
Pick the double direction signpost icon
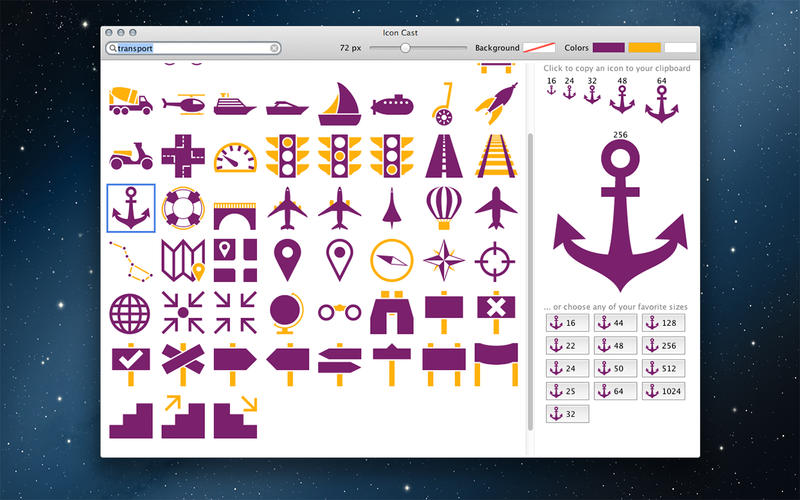(339, 365)
